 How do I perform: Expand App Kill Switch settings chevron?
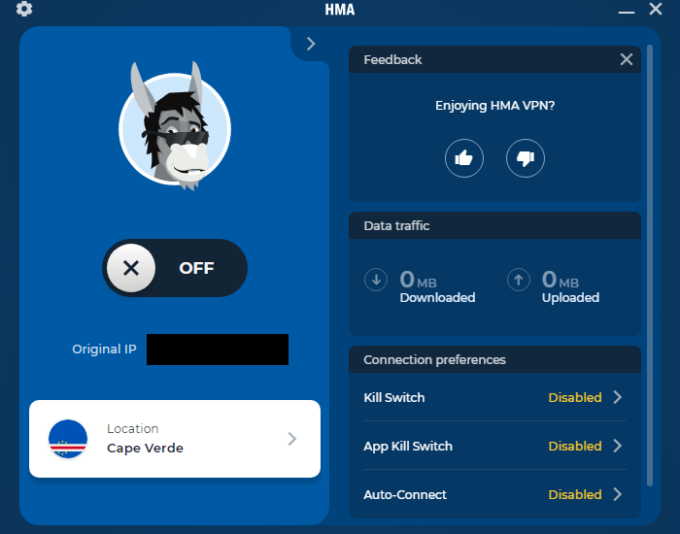[x=618, y=446]
